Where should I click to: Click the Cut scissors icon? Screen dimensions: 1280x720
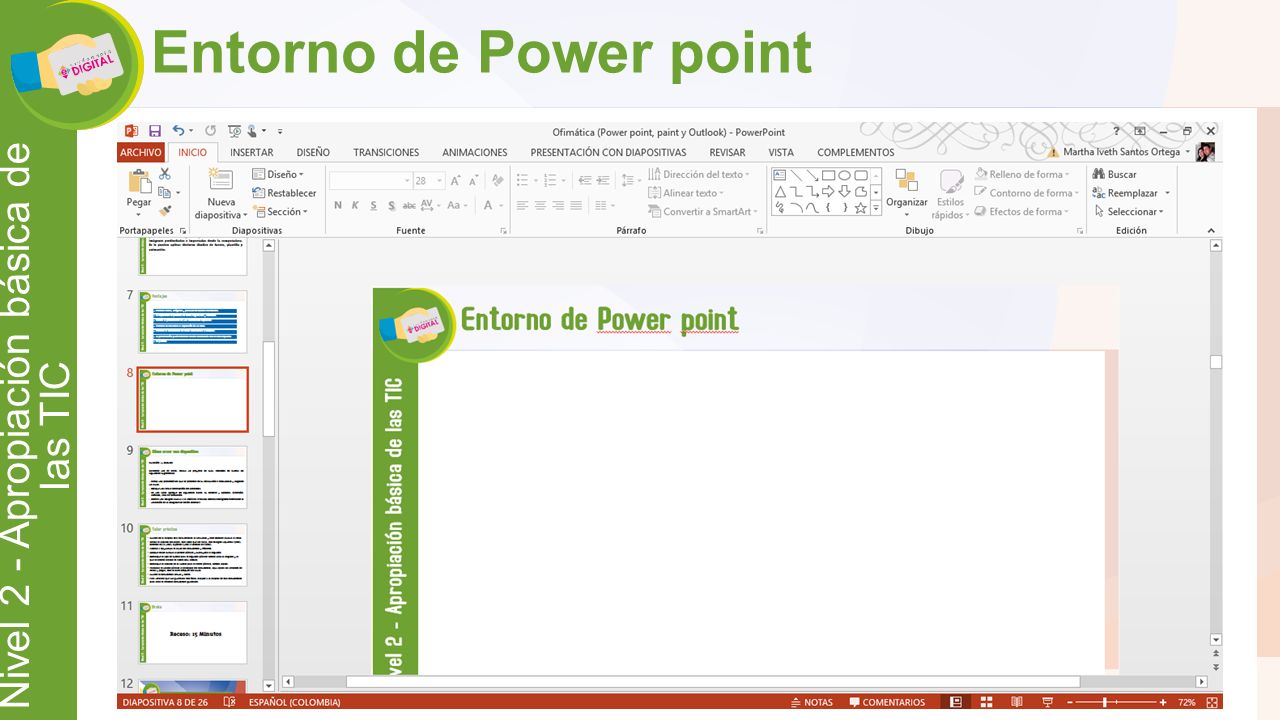tap(164, 174)
